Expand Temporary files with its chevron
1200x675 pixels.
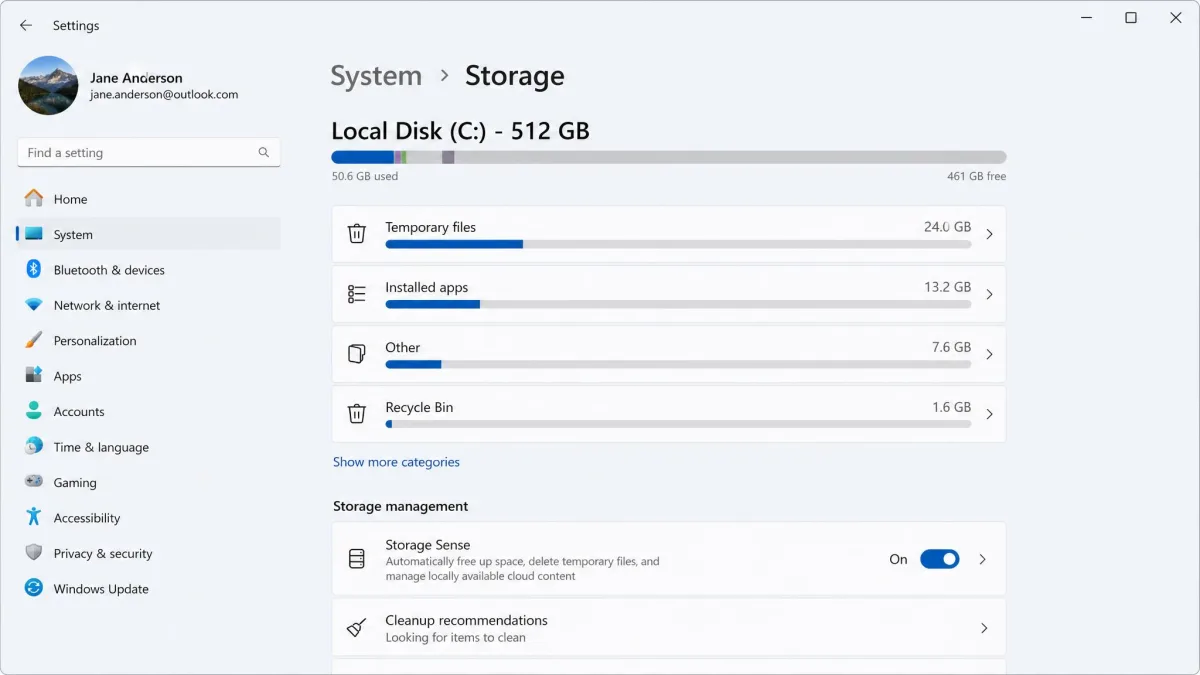pyautogui.click(x=989, y=234)
